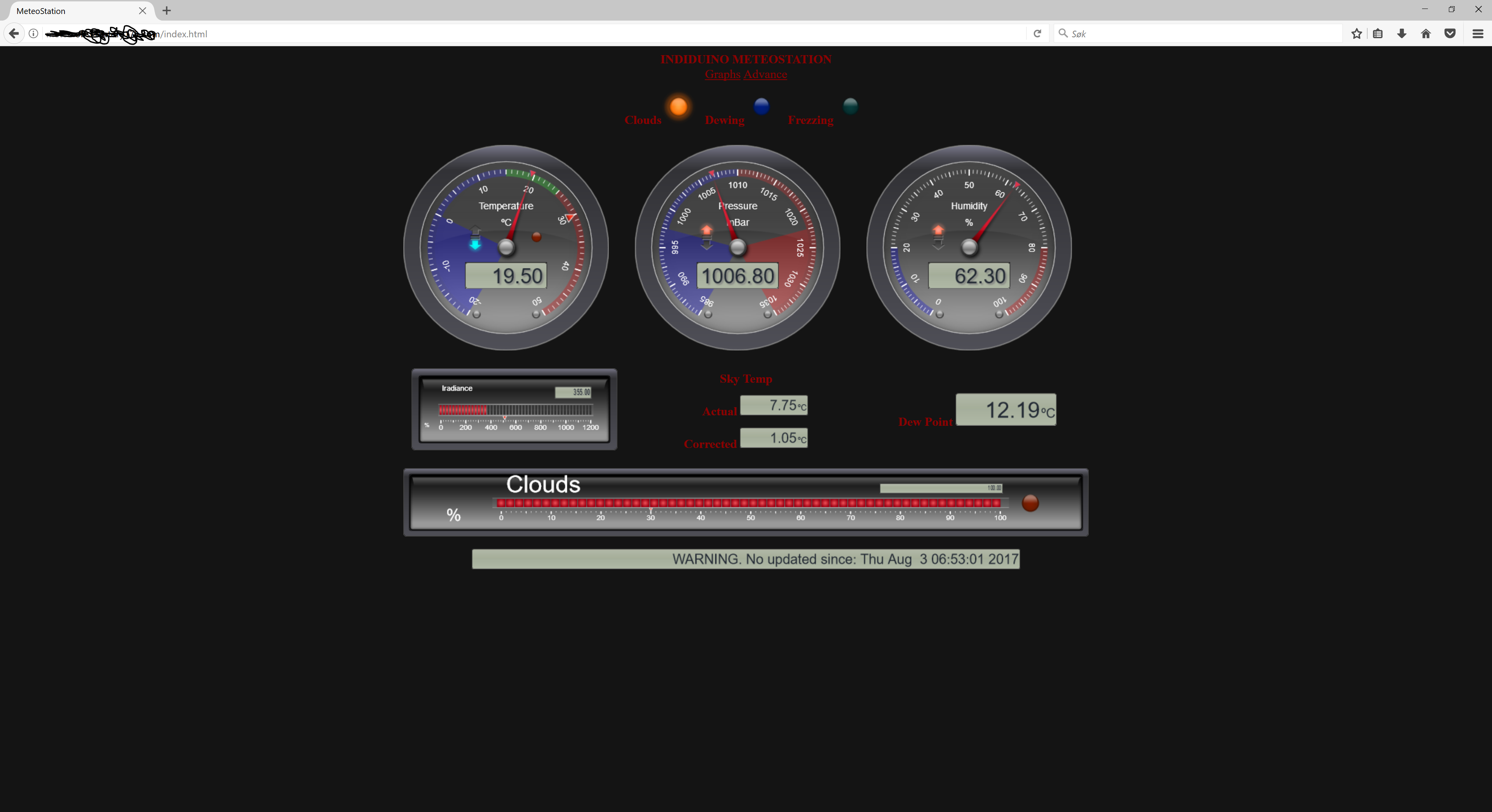Click the red LED beside Clouds bar
Image resolution: width=1492 pixels, height=812 pixels.
click(x=1030, y=503)
